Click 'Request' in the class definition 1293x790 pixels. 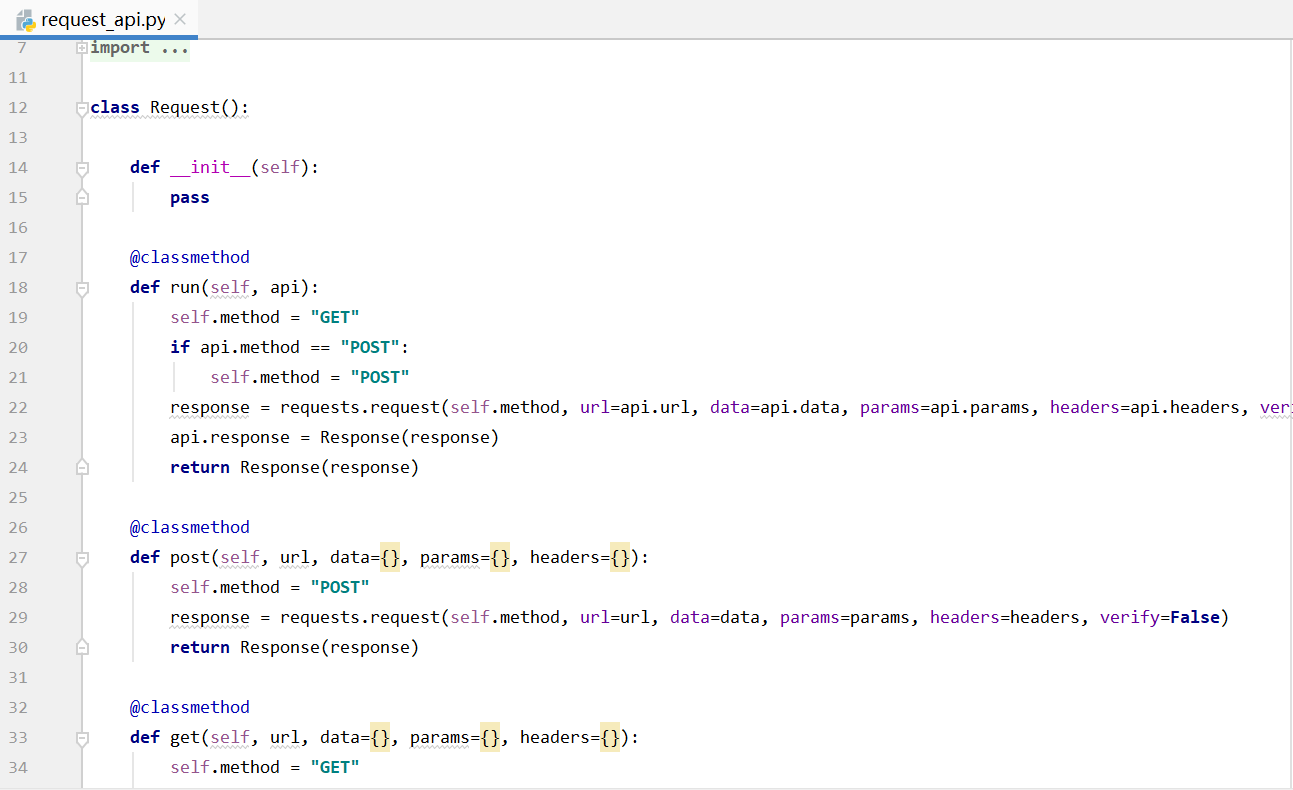tap(185, 108)
